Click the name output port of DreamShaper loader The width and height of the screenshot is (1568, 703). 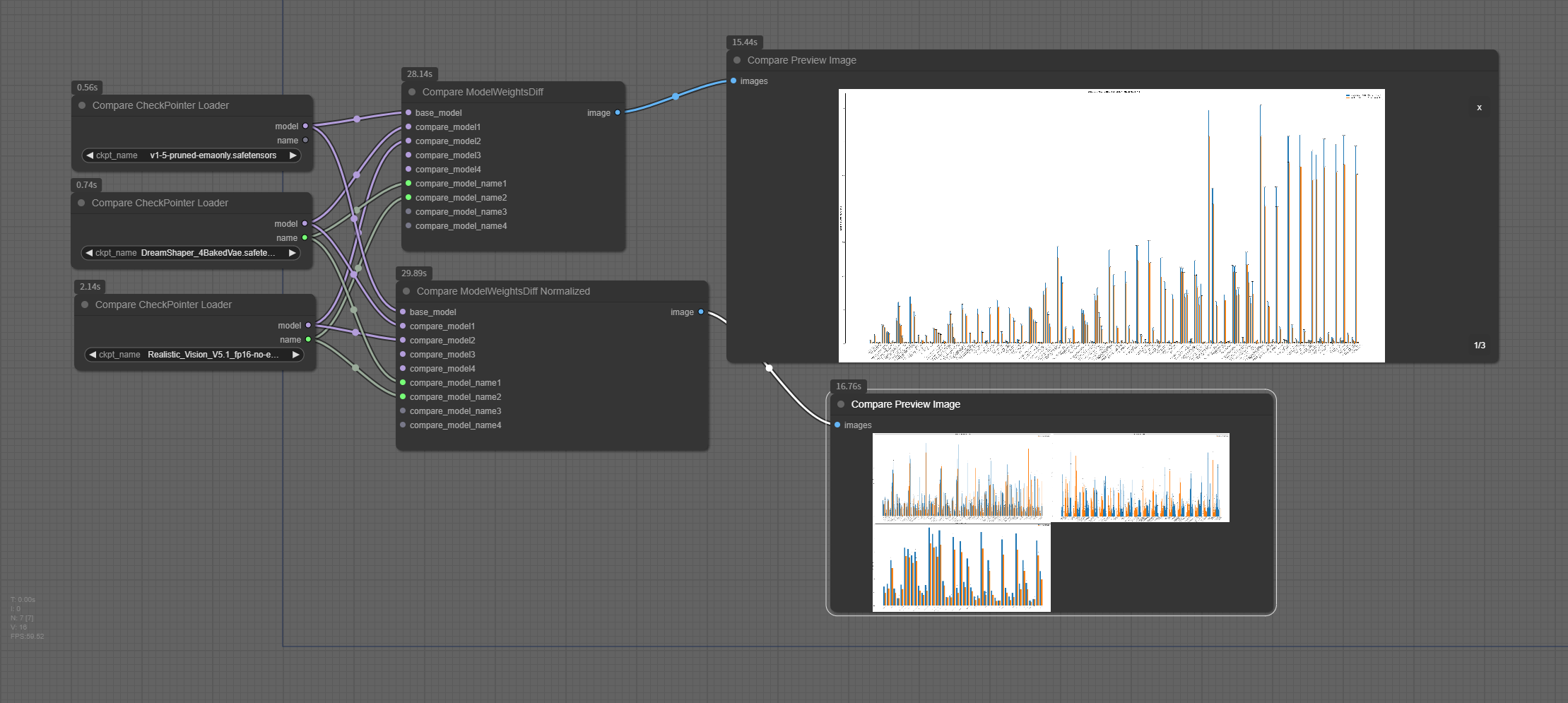(305, 237)
